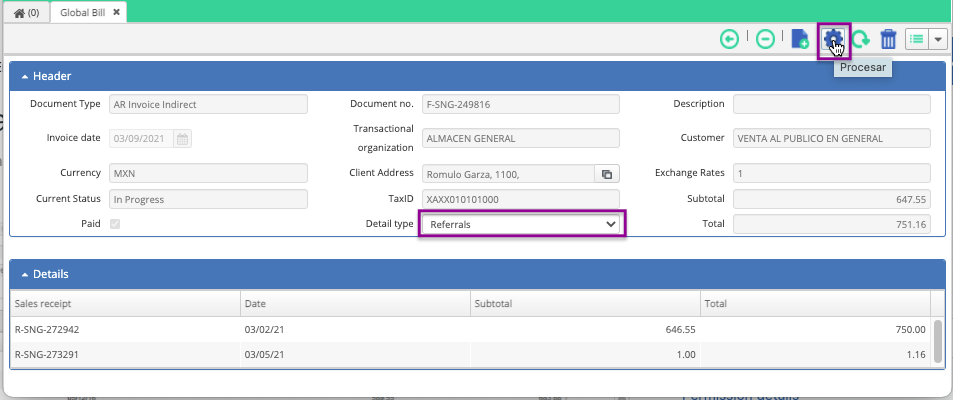Switch to the Global Bill tab
Screen dimensions: 953x400
tap(82, 12)
